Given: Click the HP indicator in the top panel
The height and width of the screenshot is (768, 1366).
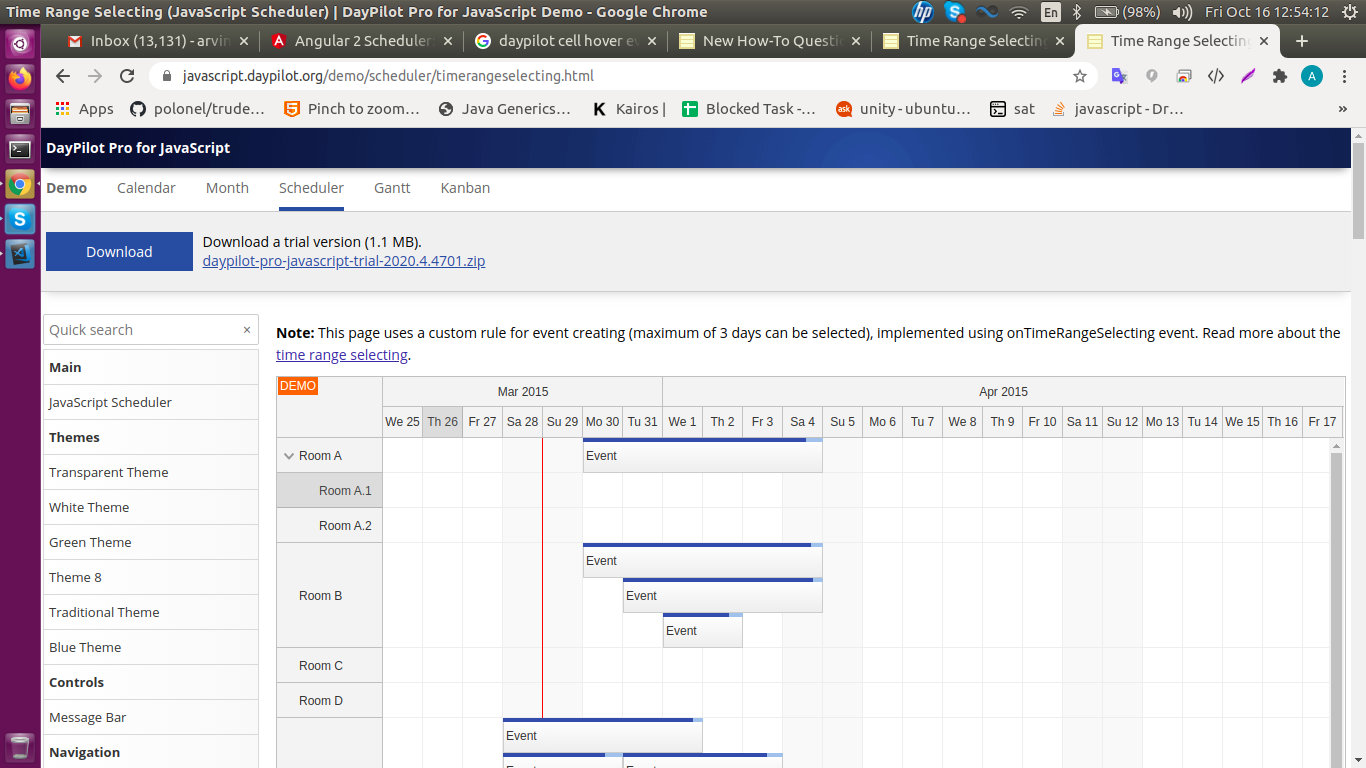Looking at the screenshot, I should (922, 12).
